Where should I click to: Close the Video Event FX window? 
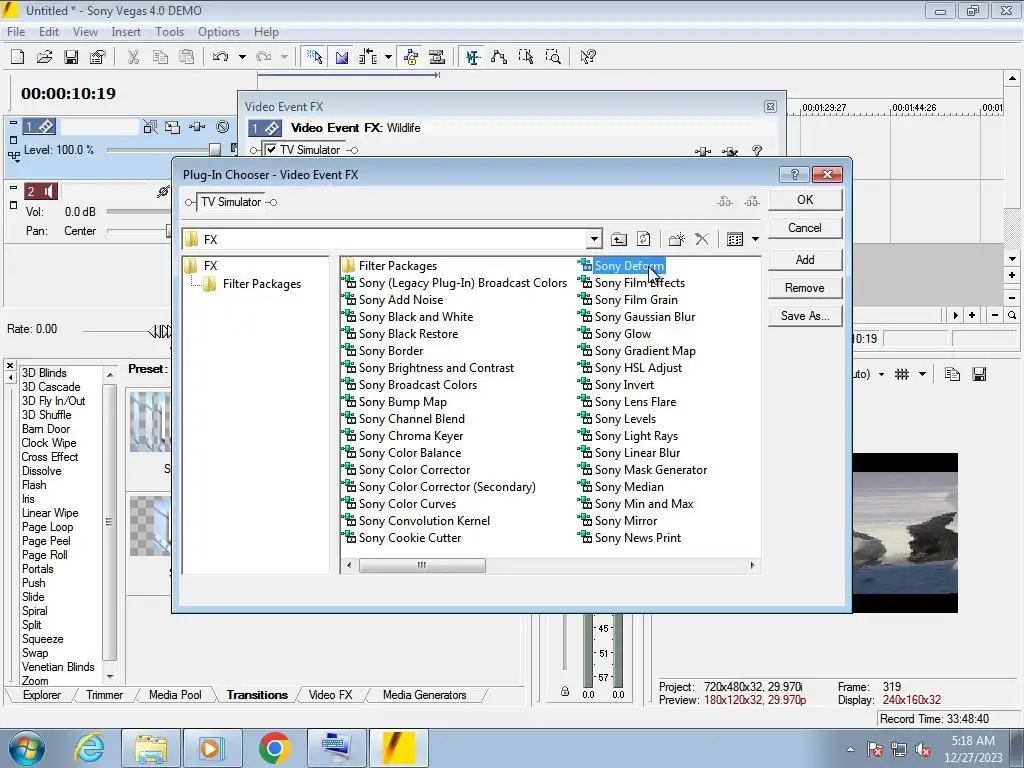pyautogui.click(x=770, y=106)
